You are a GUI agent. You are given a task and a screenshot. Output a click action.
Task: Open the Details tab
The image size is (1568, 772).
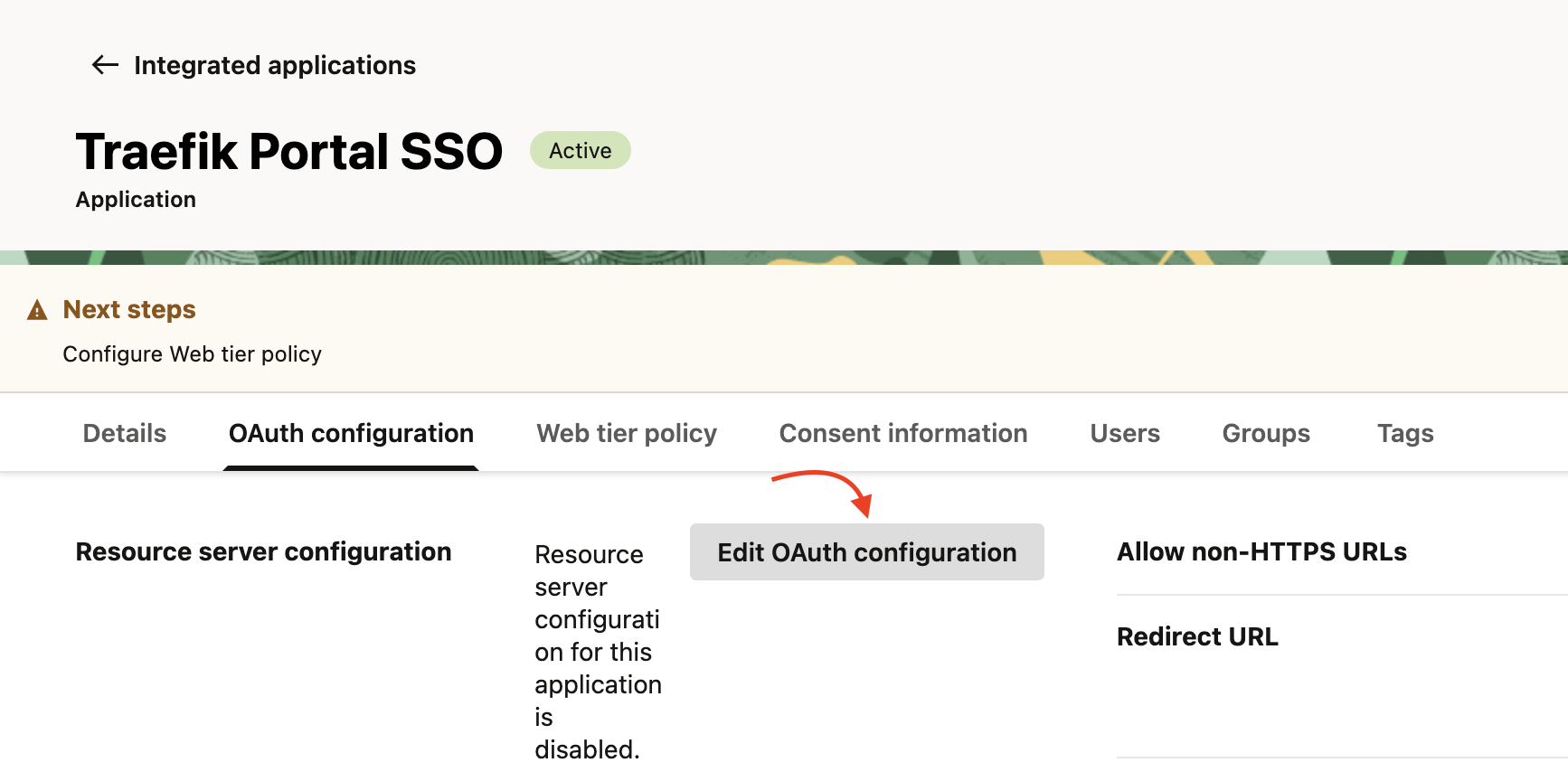pos(125,433)
